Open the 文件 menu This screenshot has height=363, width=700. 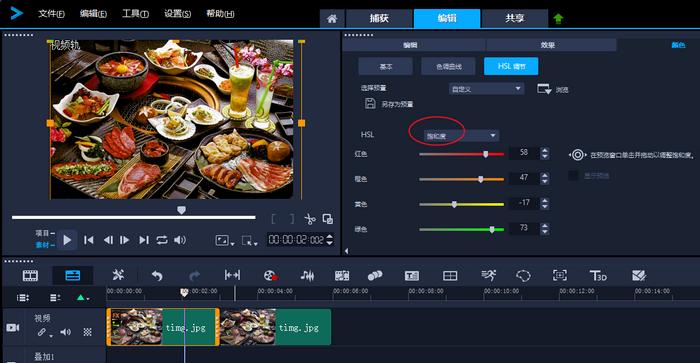51,14
